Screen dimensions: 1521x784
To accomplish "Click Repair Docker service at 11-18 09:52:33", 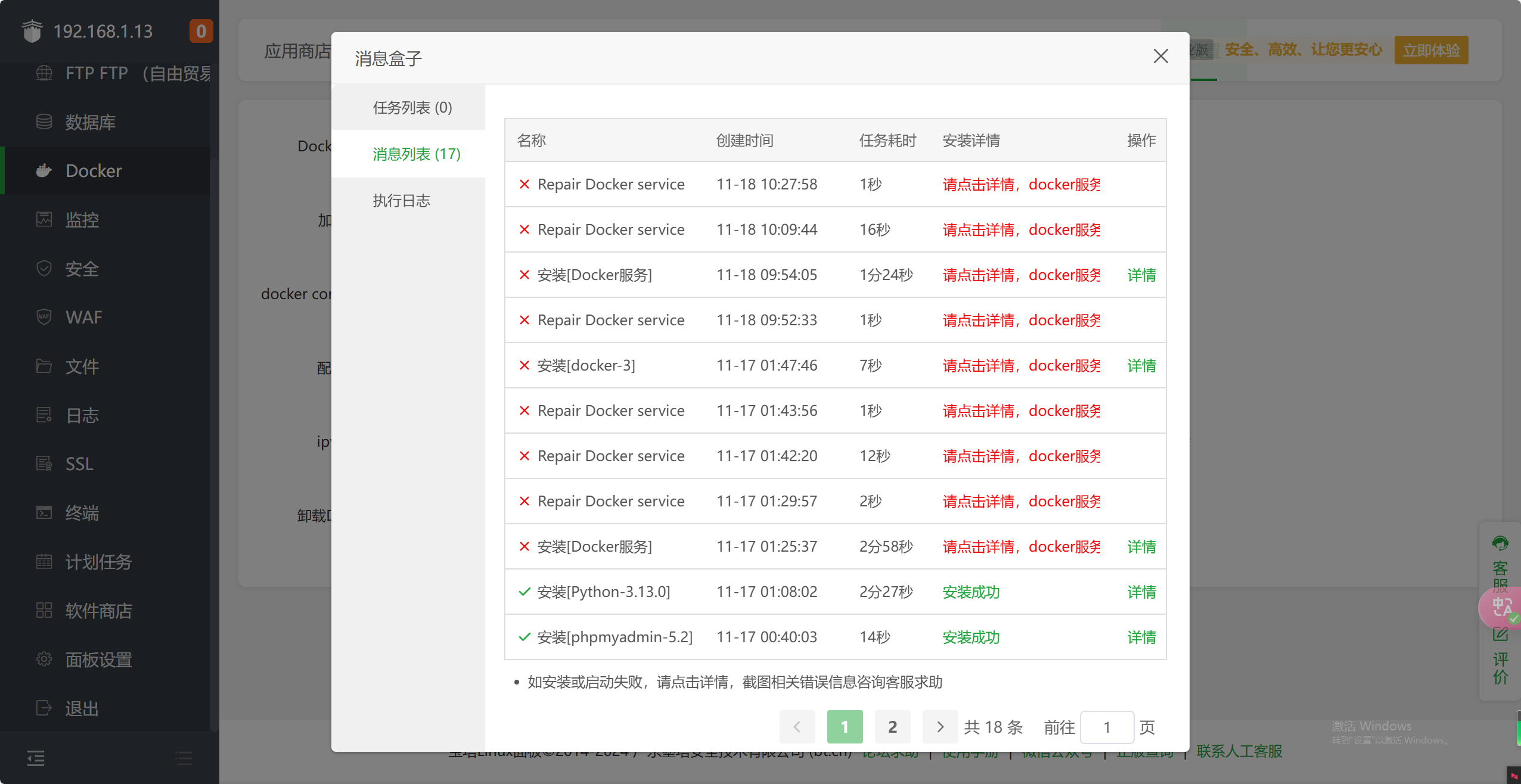I will coord(611,320).
